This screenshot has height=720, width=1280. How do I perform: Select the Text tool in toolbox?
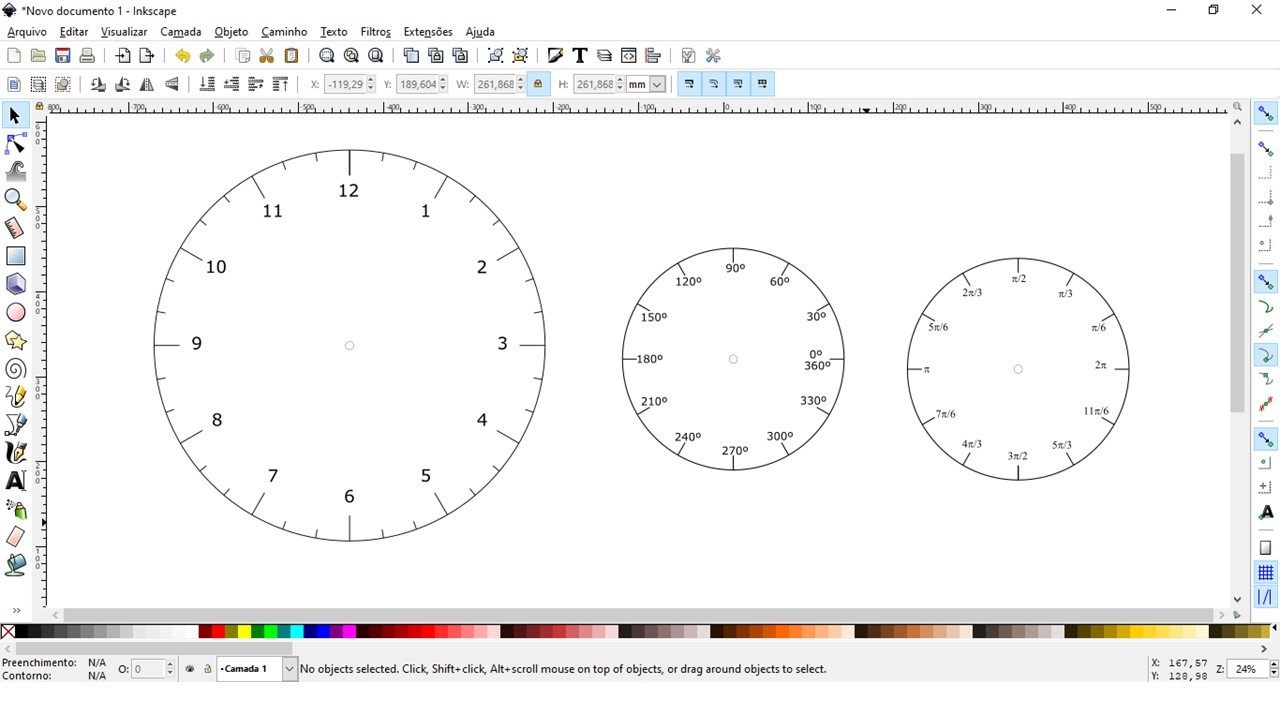click(x=15, y=481)
